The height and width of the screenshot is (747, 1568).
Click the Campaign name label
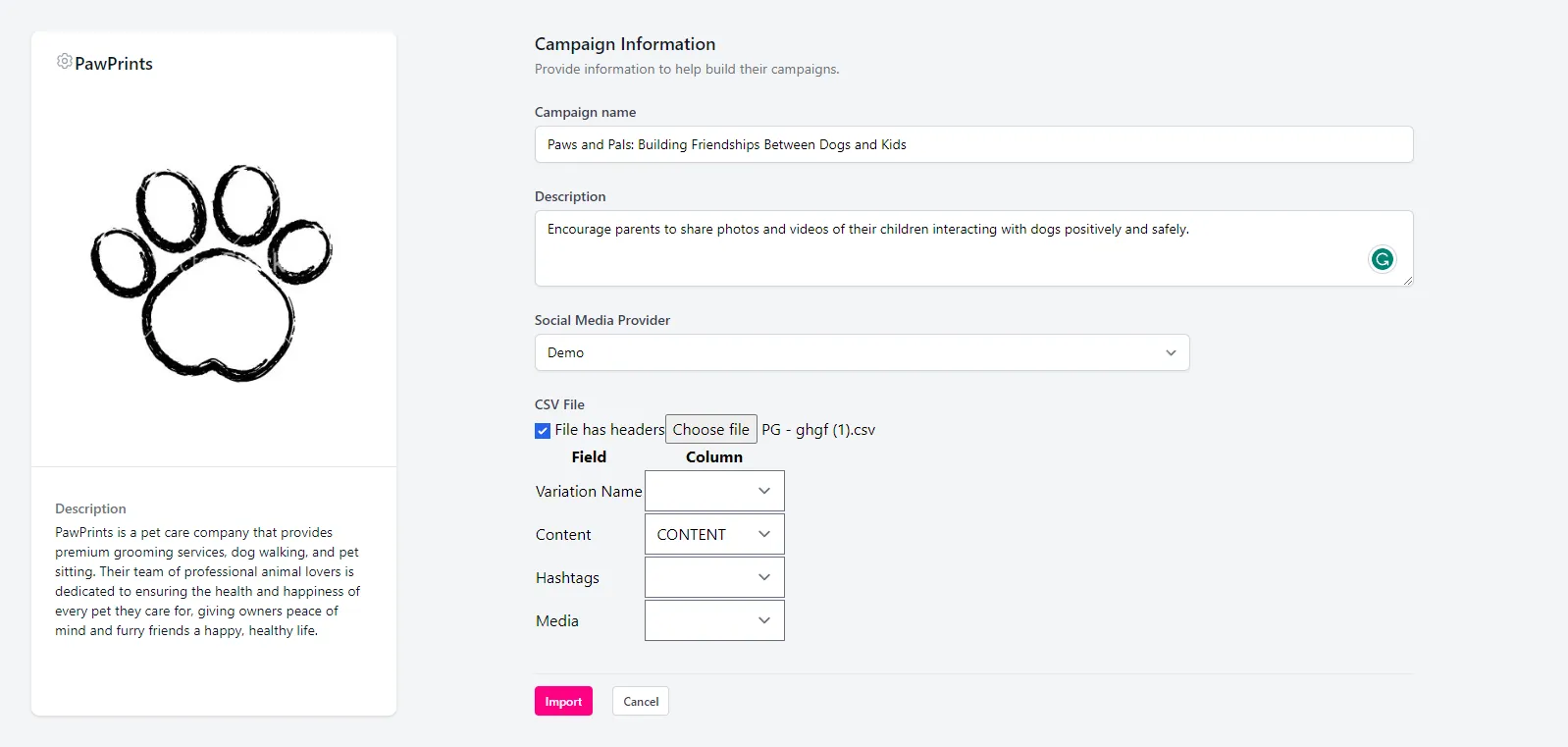click(x=585, y=112)
